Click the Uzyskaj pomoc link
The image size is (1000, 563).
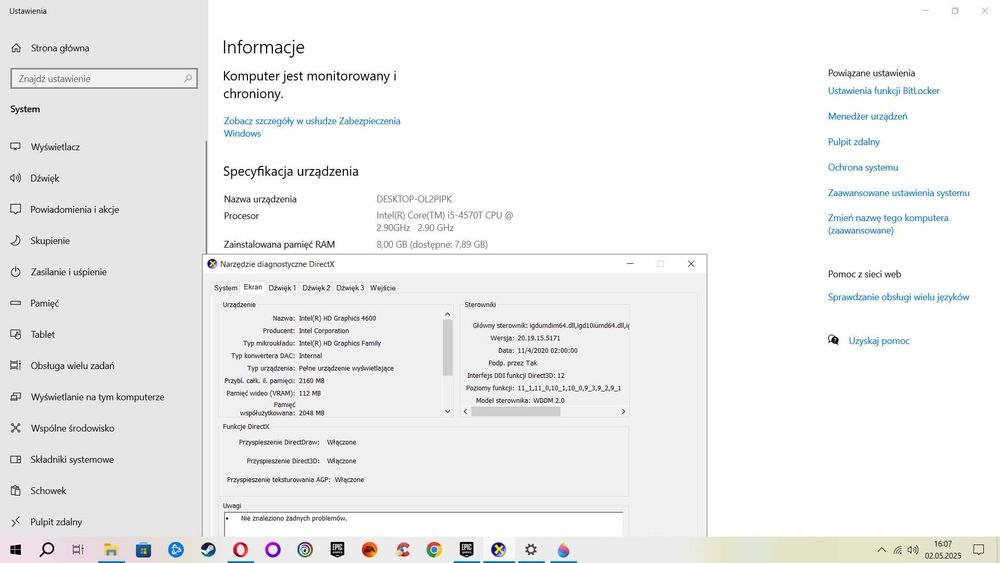click(879, 340)
